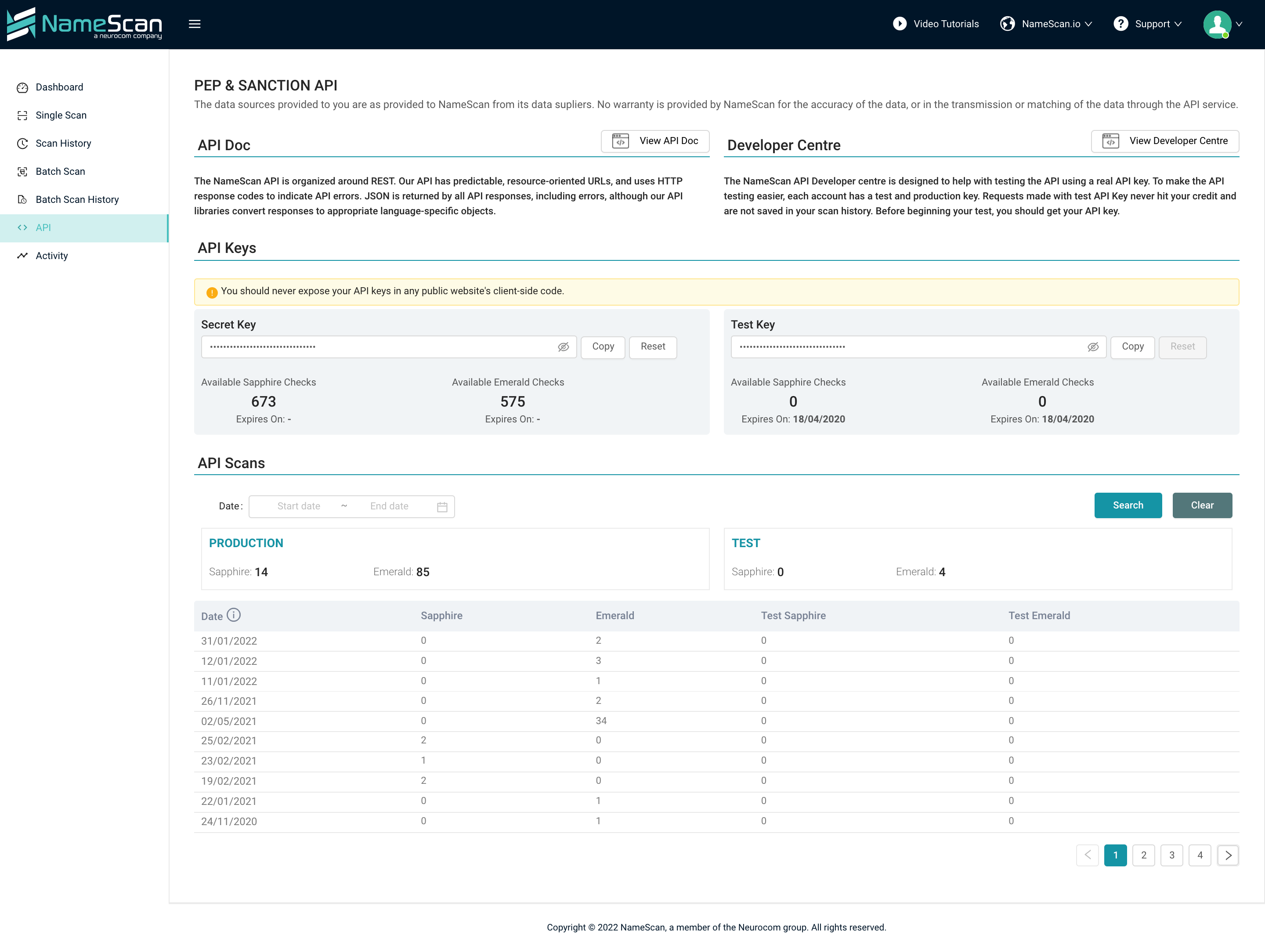Screen dimensions: 1265x952
Task: Click the 673 Sapphire checks value
Action: [264, 402]
